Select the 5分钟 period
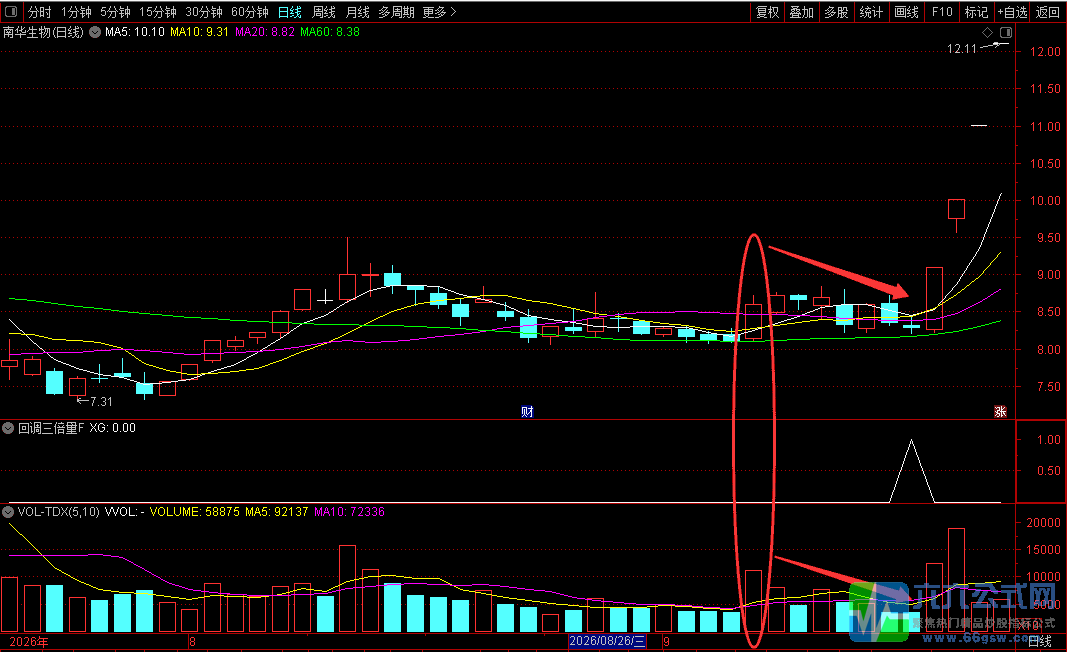Viewport: 1067px width, 652px height. pos(115,12)
